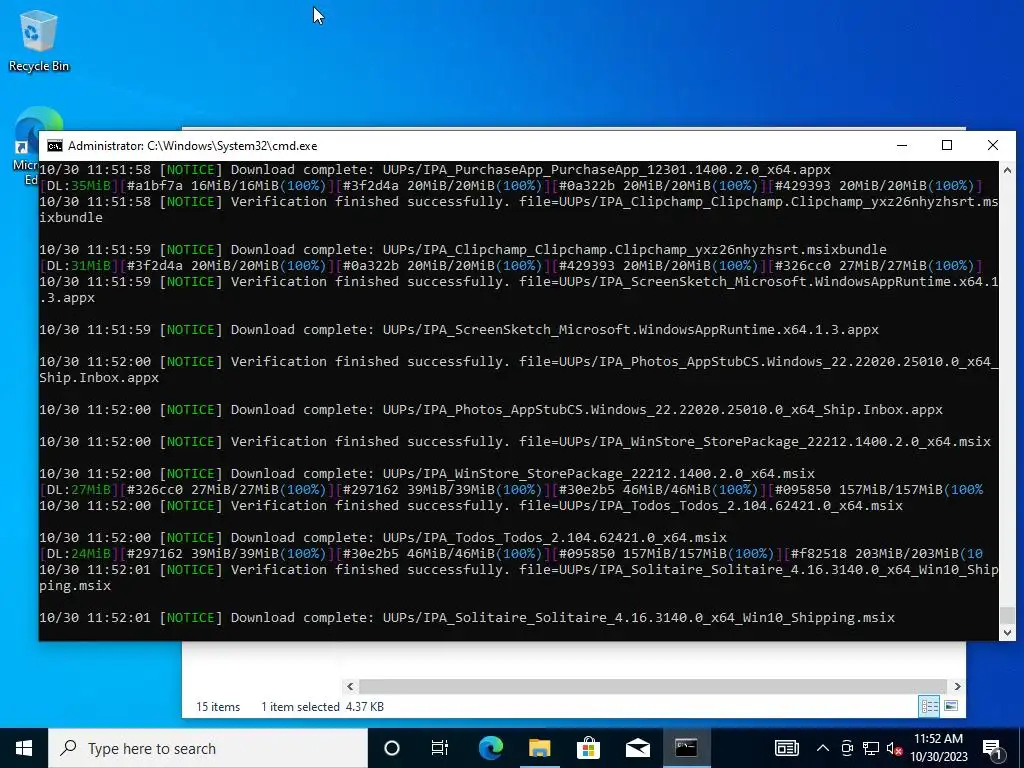The width and height of the screenshot is (1024, 768).
Task: Open Task View on the taskbar
Action: tap(440, 748)
